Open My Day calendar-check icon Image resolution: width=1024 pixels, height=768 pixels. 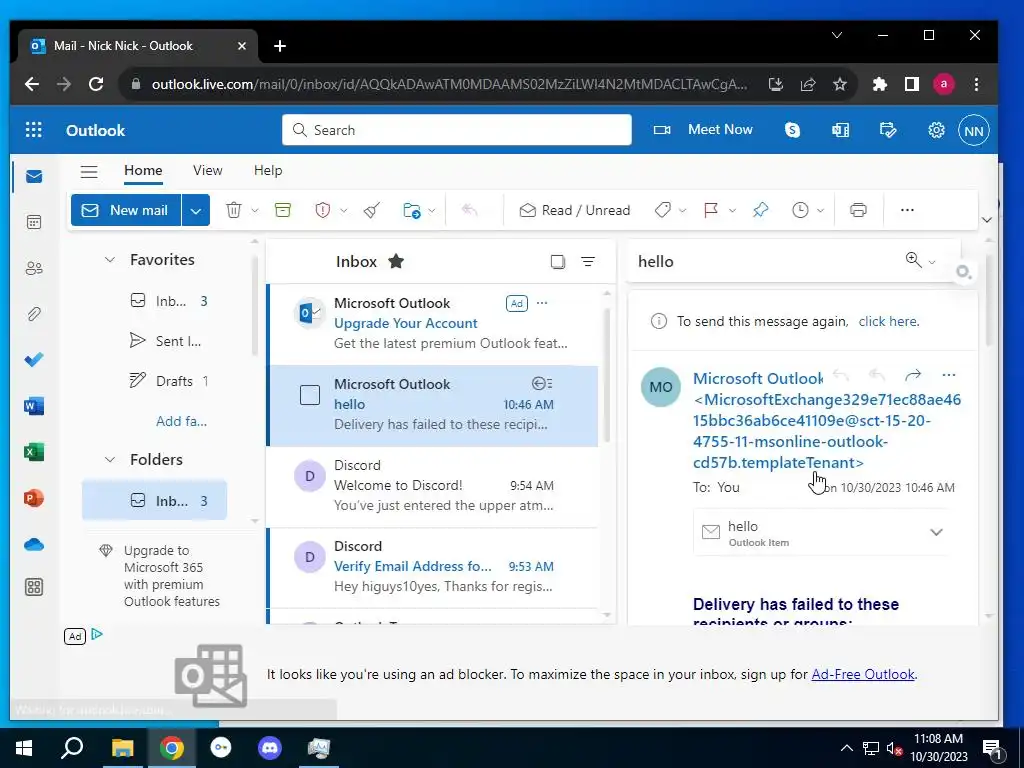pyautogui.click(x=888, y=130)
